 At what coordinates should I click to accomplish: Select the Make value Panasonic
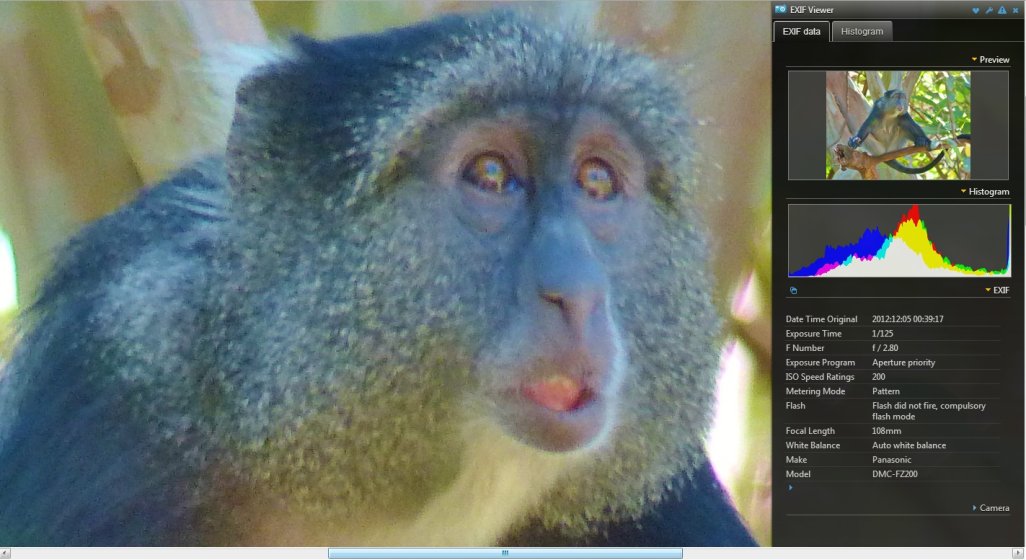pos(892,460)
